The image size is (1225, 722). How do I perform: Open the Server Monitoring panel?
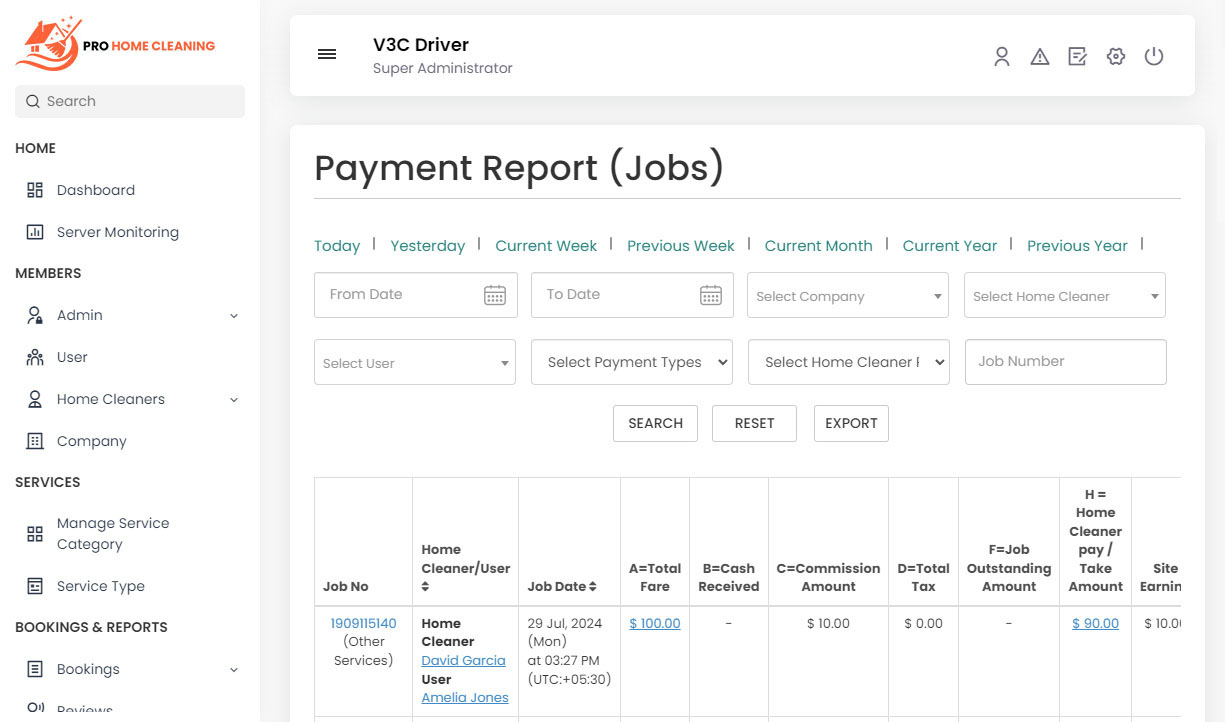(117, 232)
